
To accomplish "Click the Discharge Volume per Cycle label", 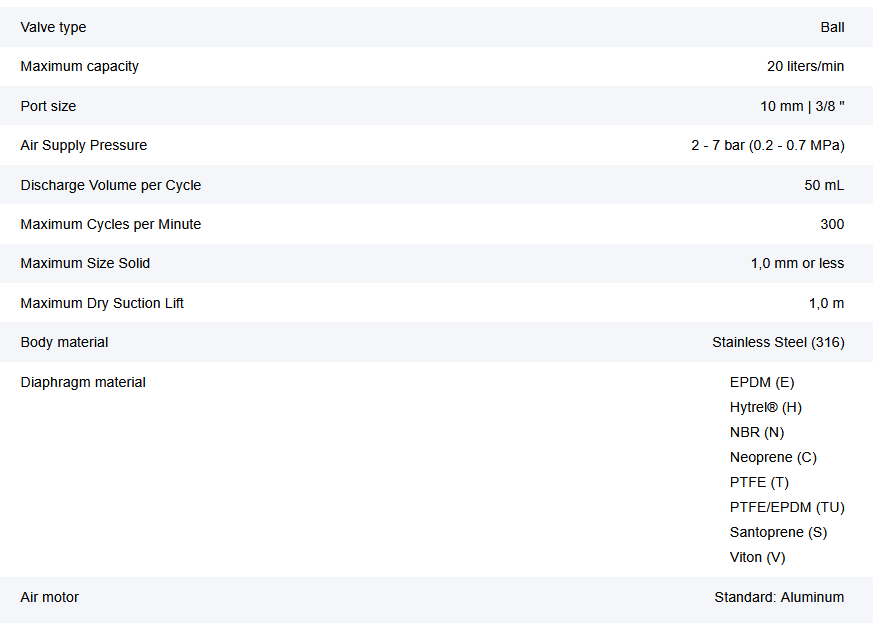I will click(111, 185).
